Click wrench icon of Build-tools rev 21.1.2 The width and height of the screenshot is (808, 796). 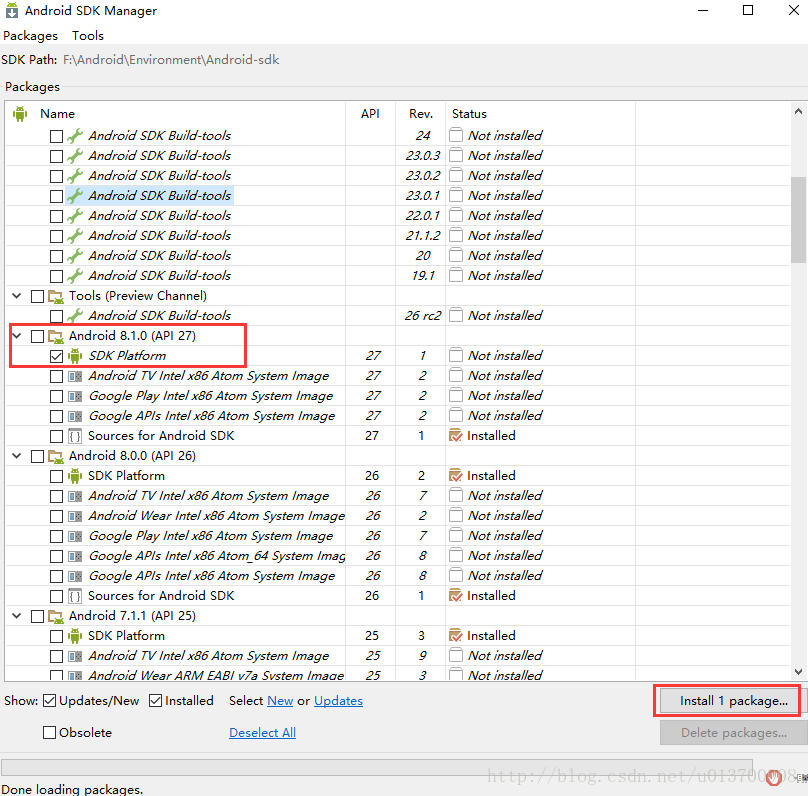pos(75,235)
